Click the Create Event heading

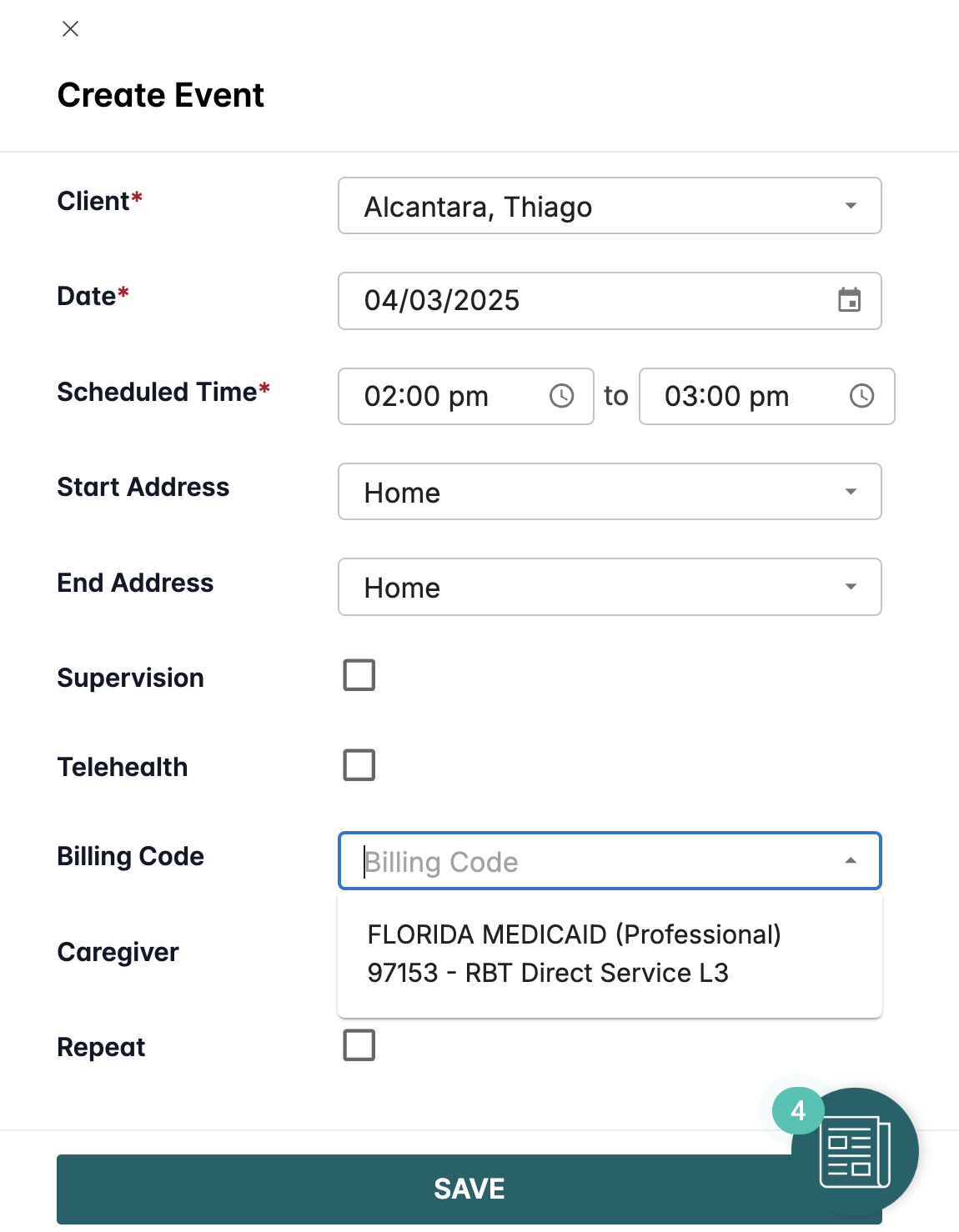pos(161,95)
